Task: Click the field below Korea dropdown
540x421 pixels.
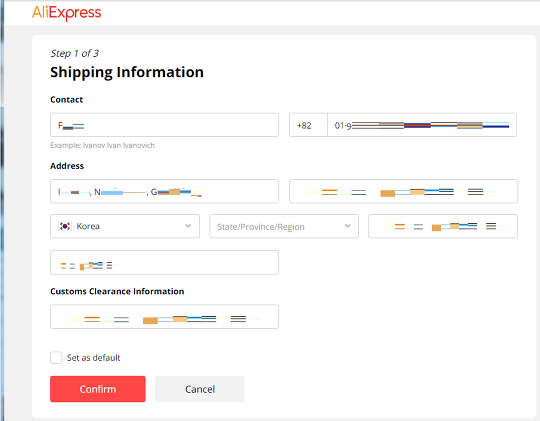Action: [165, 263]
